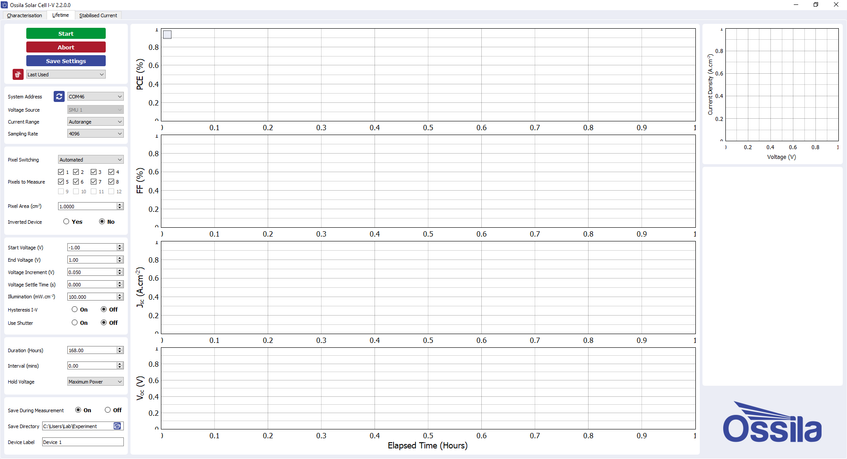Click the Device Label input field
Image resolution: width=847 pixels, height=459 pixels.
(82, 441)
